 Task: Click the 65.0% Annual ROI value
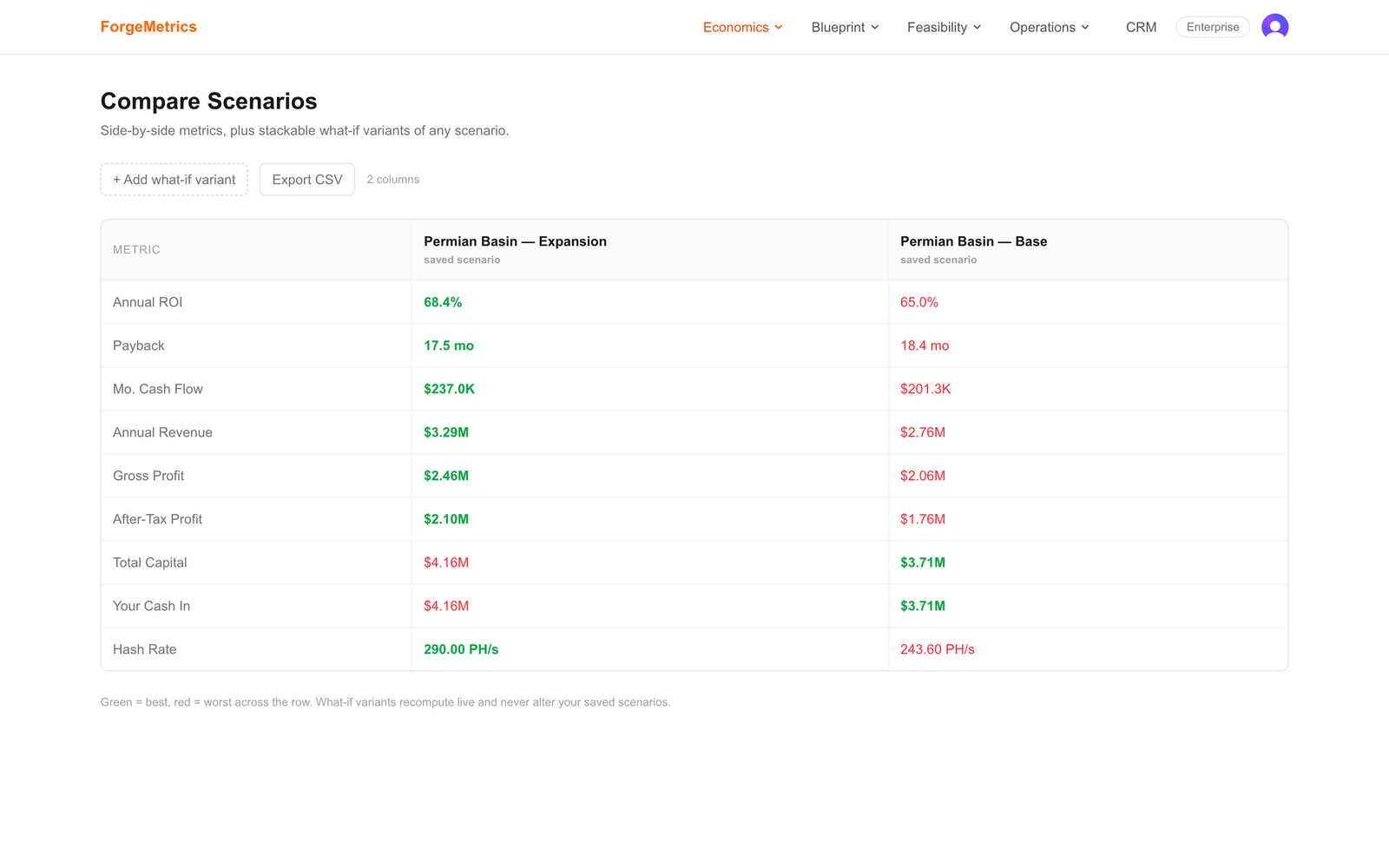pyautogui.click(x=919, y=302)
